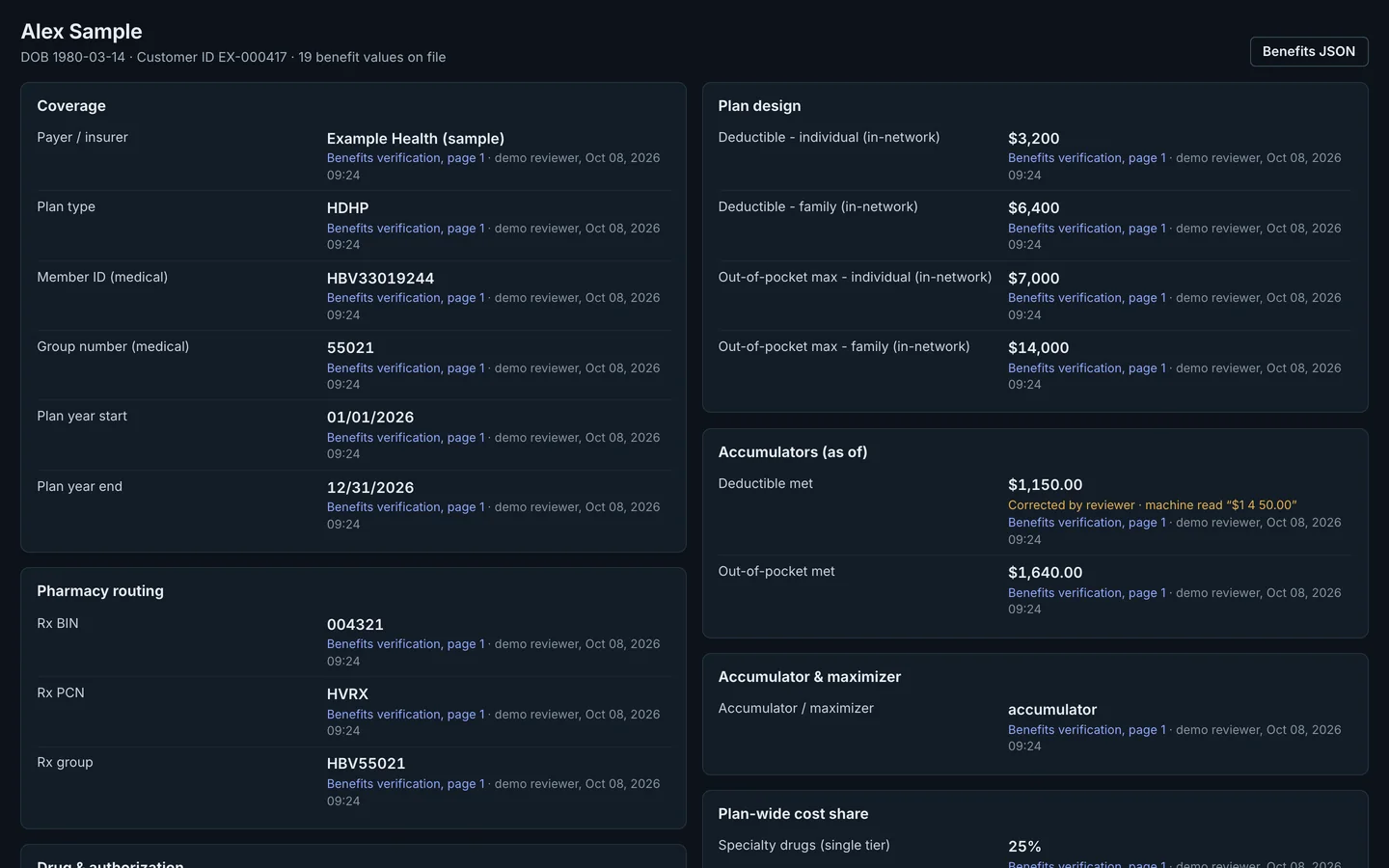Screen dimensions: 1389x868
Task: Click the Plan design section heading
Action: pyautogui.click(x=760, y=106)
